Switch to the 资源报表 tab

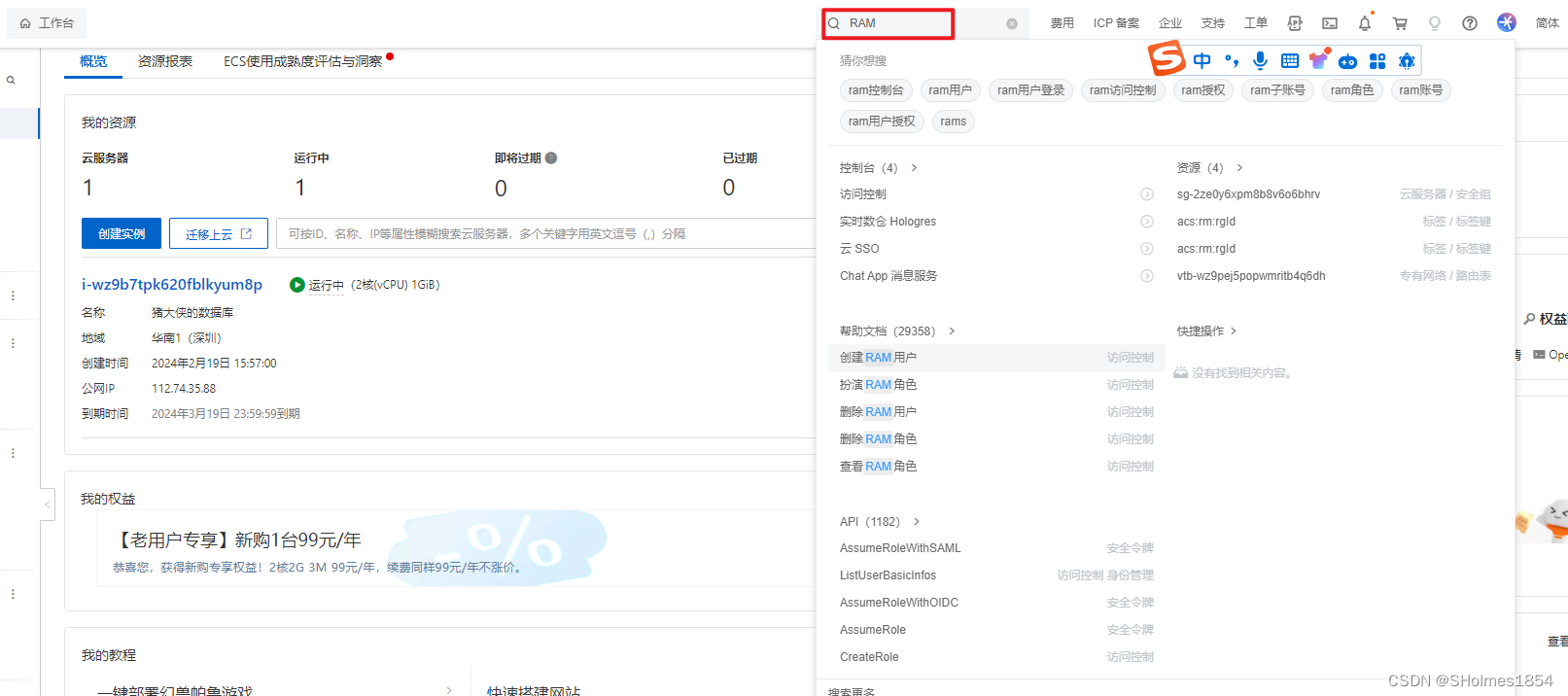pyautogui.click(x=165, y=61)
